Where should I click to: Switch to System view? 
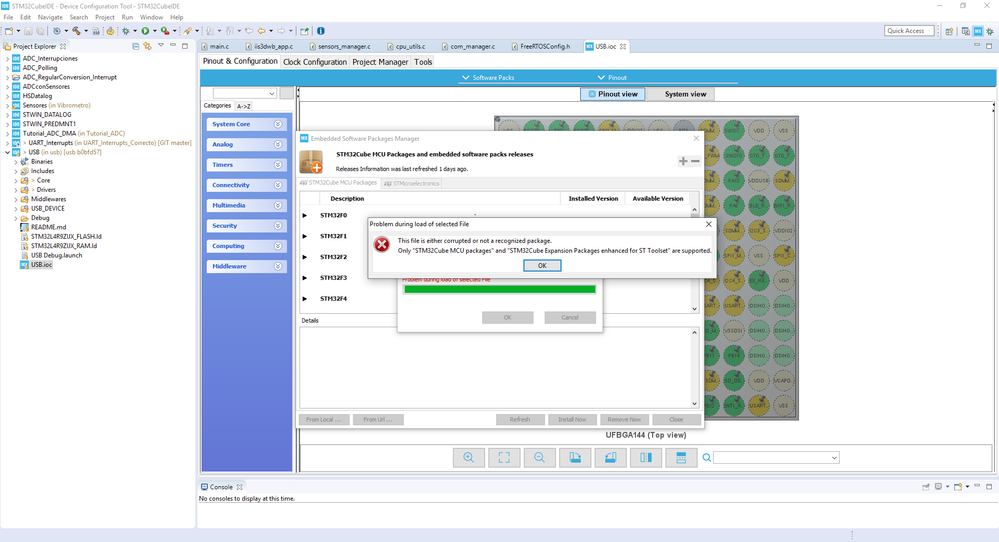tap(680, 94)
